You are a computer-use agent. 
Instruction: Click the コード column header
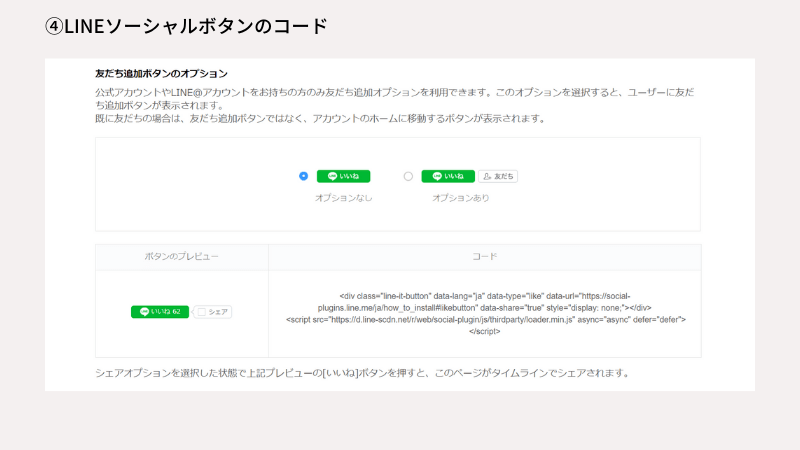(484, 257)
